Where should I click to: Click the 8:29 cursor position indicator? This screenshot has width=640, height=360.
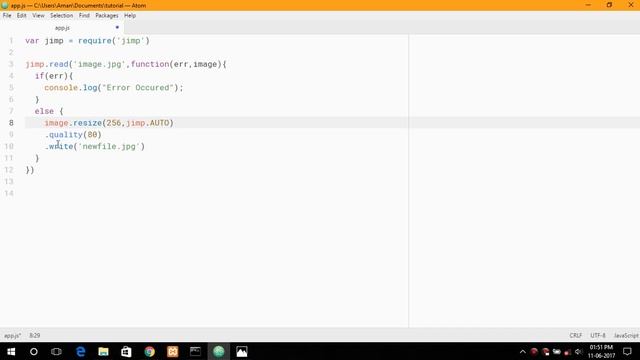pos(35,336)
